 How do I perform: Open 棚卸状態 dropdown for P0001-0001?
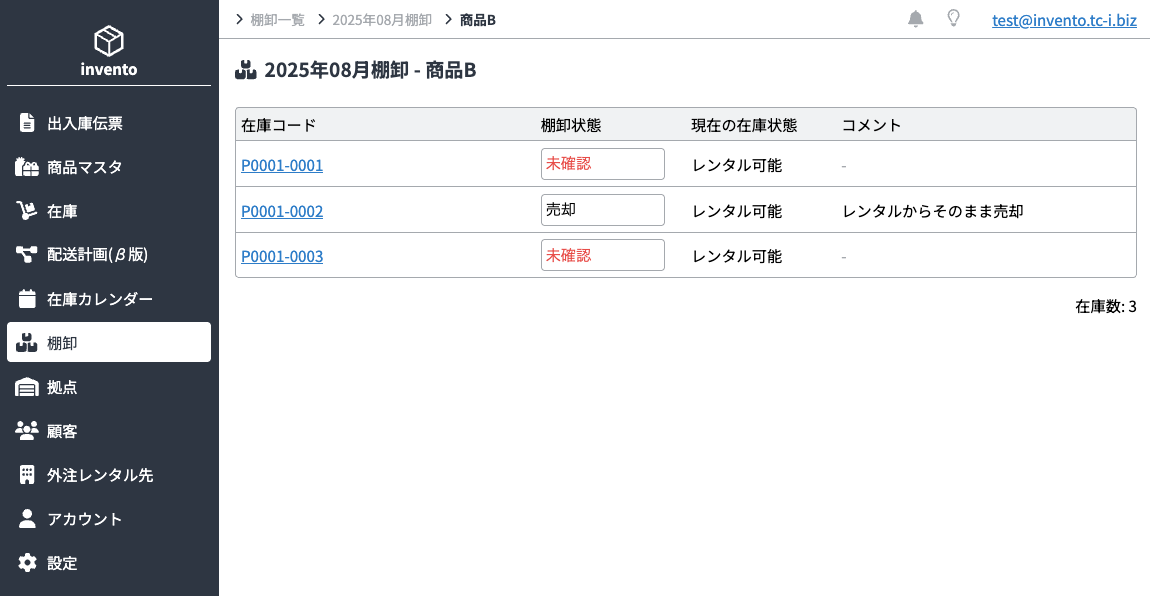click(603, 164)
